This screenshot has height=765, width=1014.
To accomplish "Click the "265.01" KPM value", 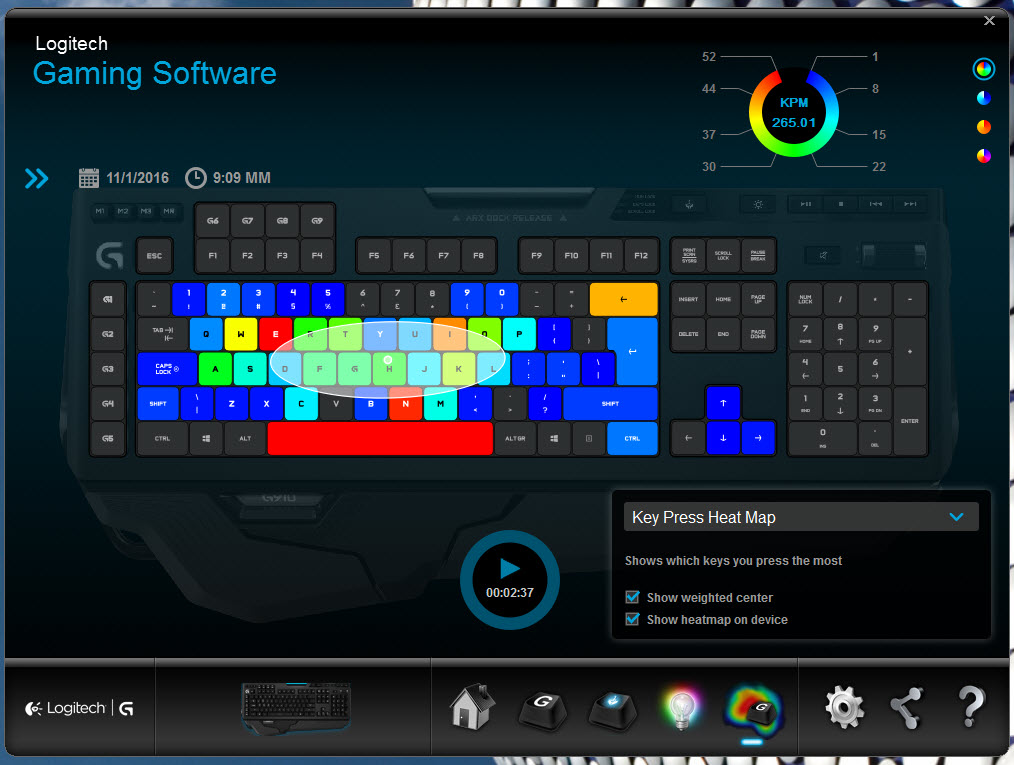I will click(x=793, y=122).
